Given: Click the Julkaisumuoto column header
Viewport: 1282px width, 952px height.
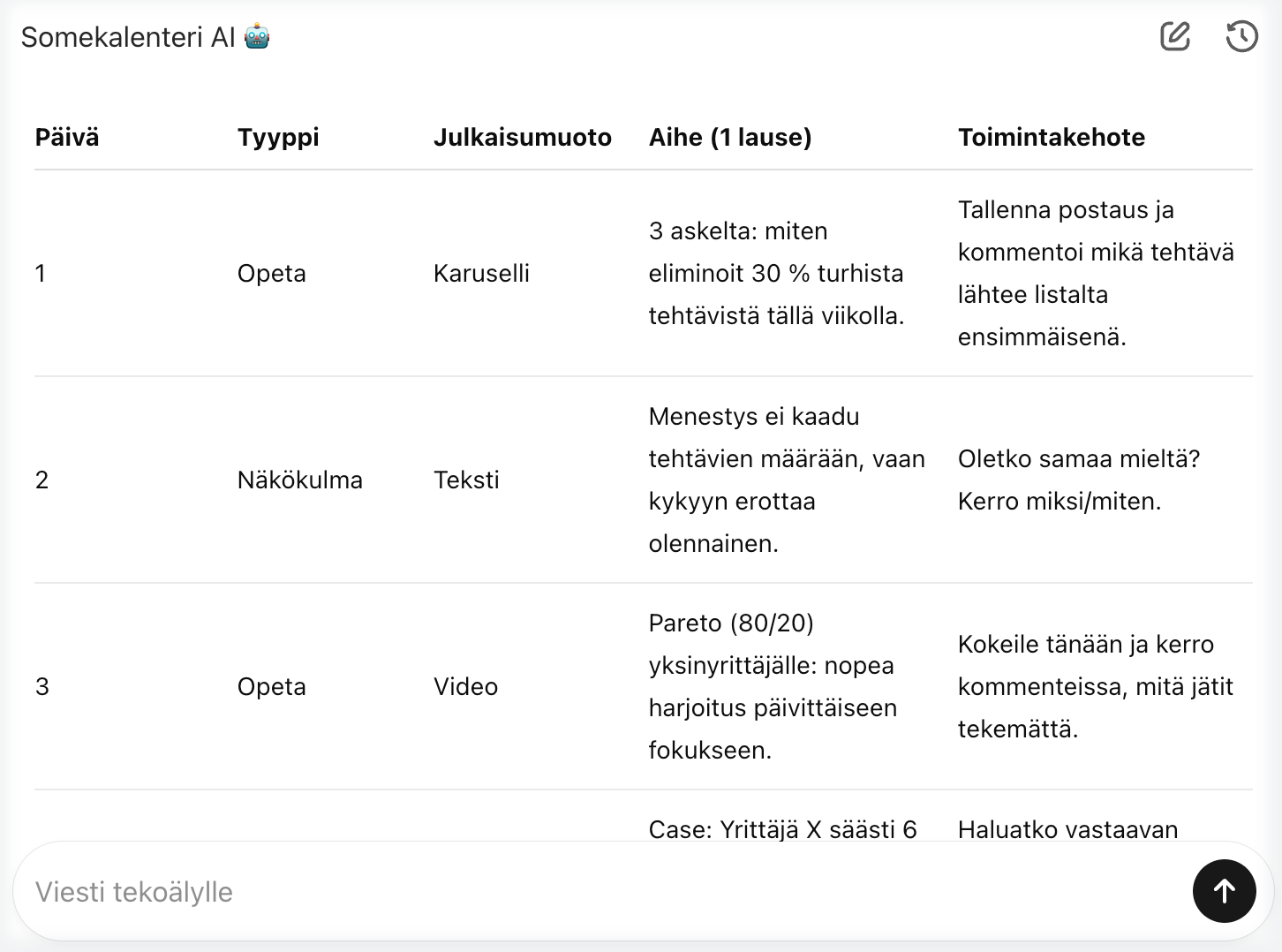Looking at the screenshot, I should point(523,137).
